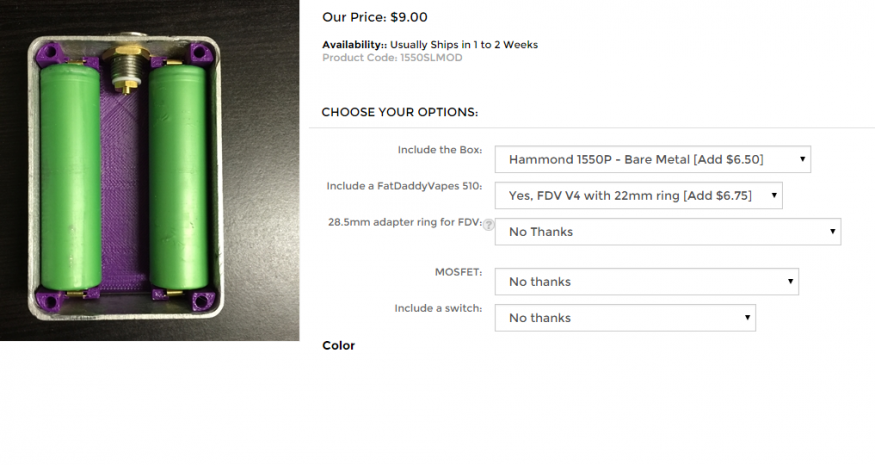Expand the Include a switch dropdown
This screenshot has height=465, width=875.
tap(625, 318)
